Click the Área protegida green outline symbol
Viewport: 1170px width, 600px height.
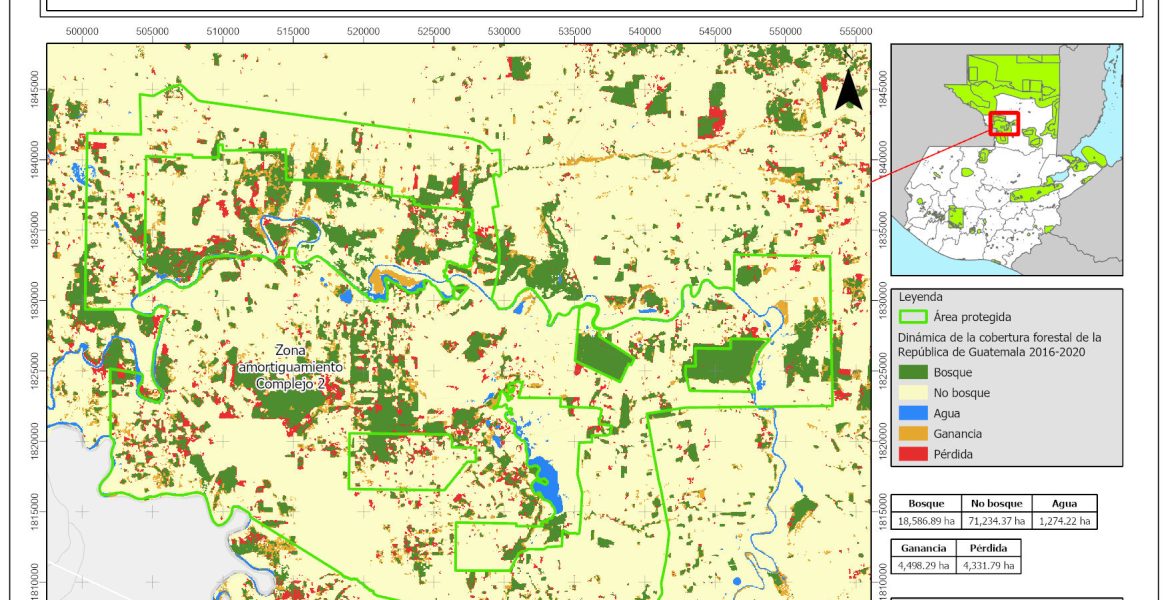pyautogui.click(x=915, y=317)
